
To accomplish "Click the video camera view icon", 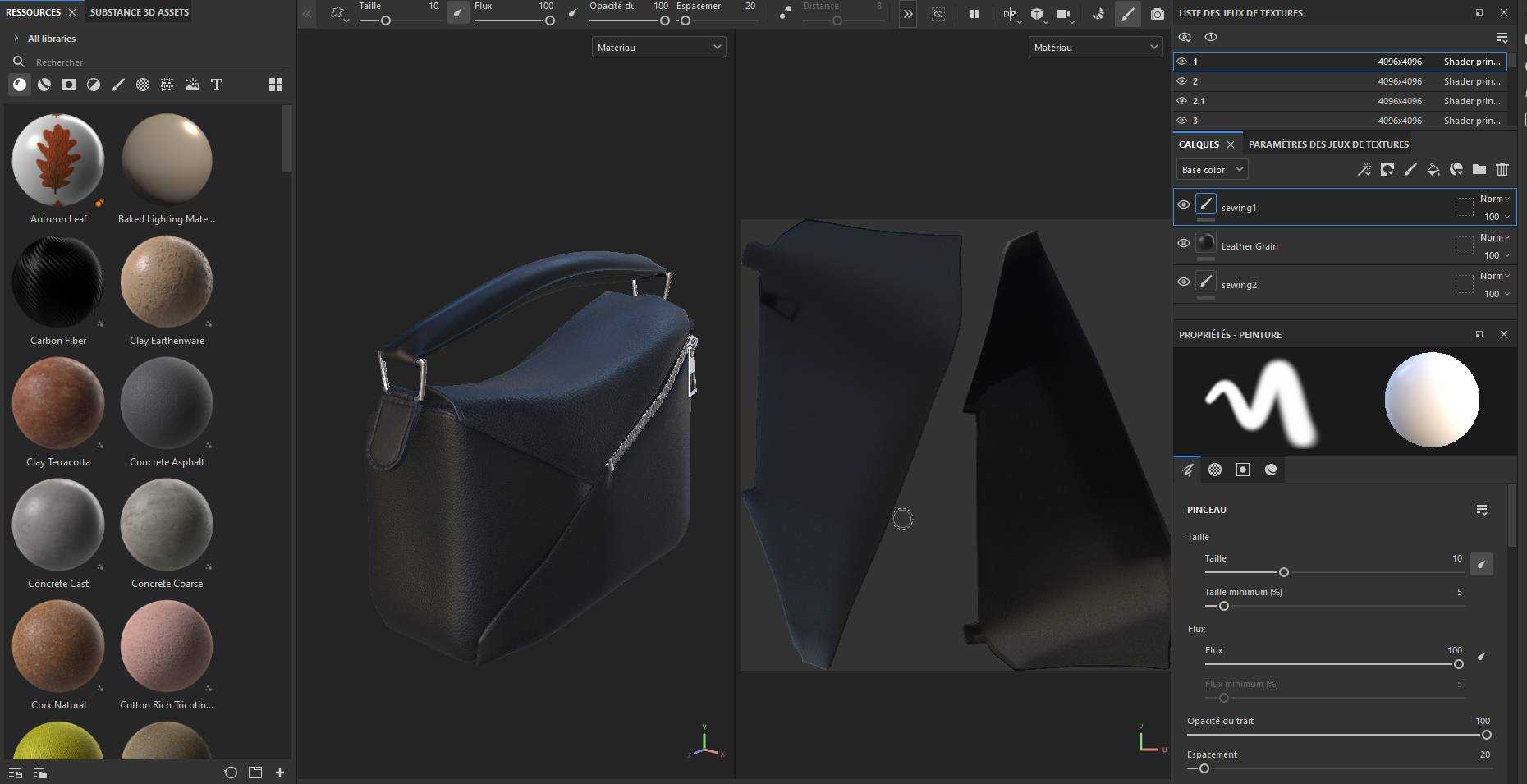I will [1063, 14].
